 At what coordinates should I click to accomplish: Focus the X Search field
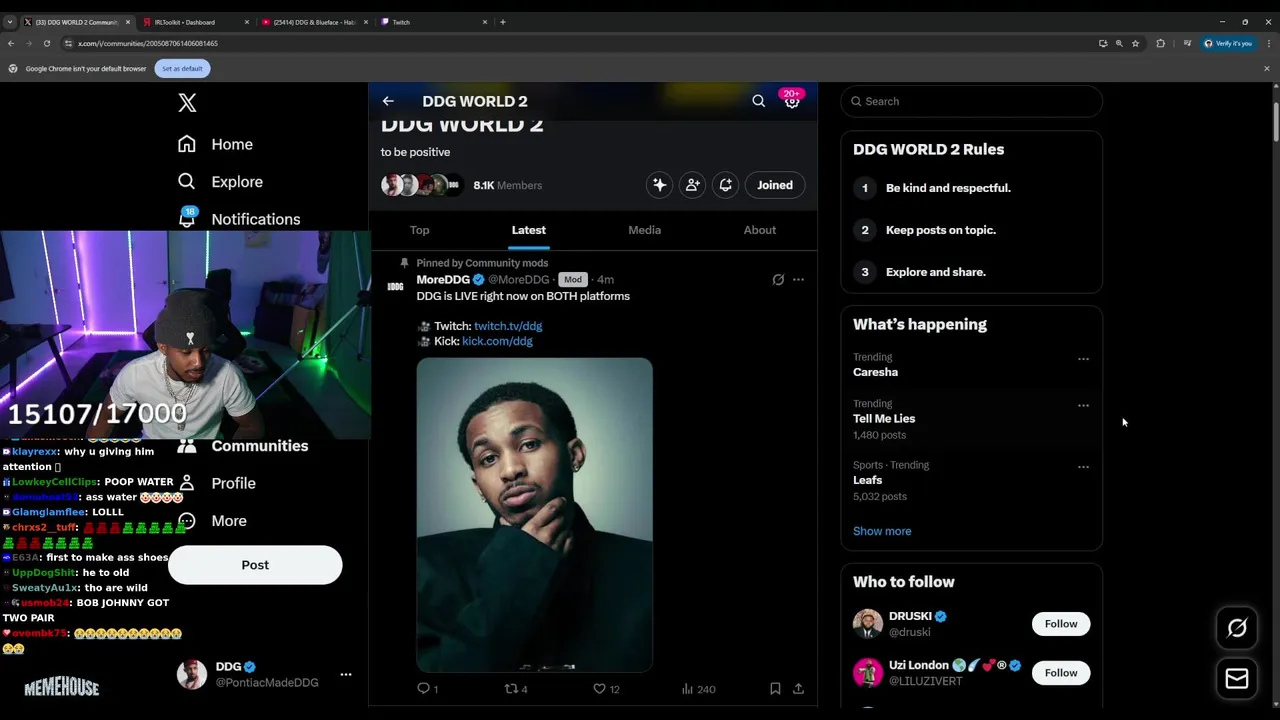(x=971, y=101)
